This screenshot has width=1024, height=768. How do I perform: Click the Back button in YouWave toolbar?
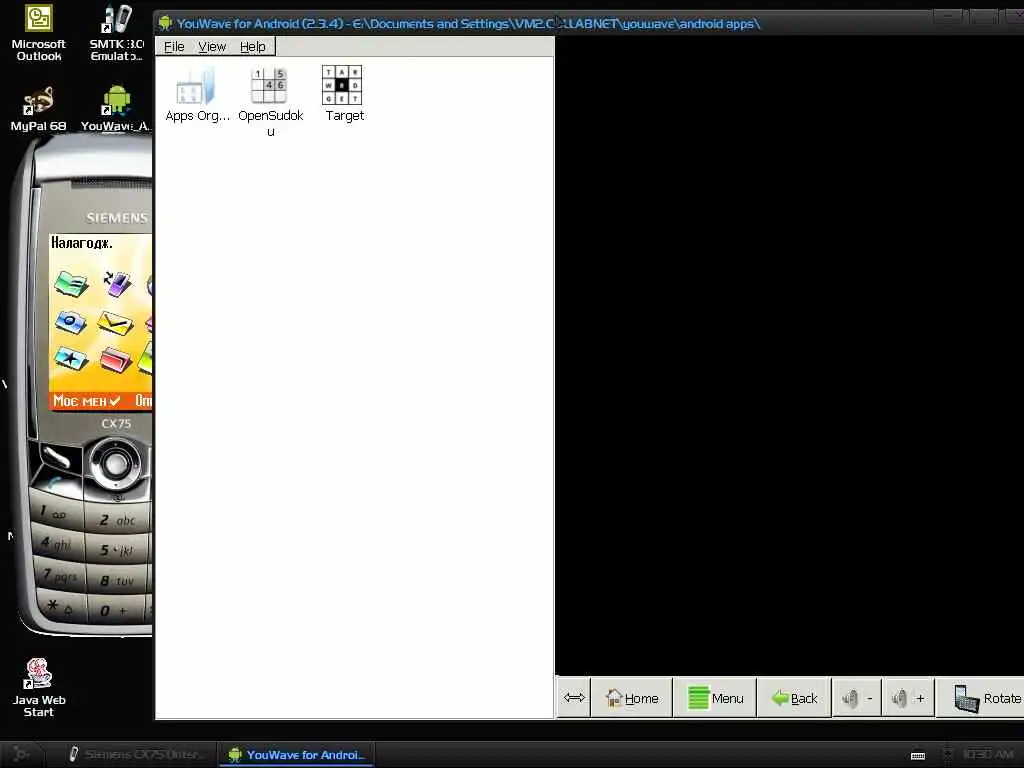tap(794, 698)
